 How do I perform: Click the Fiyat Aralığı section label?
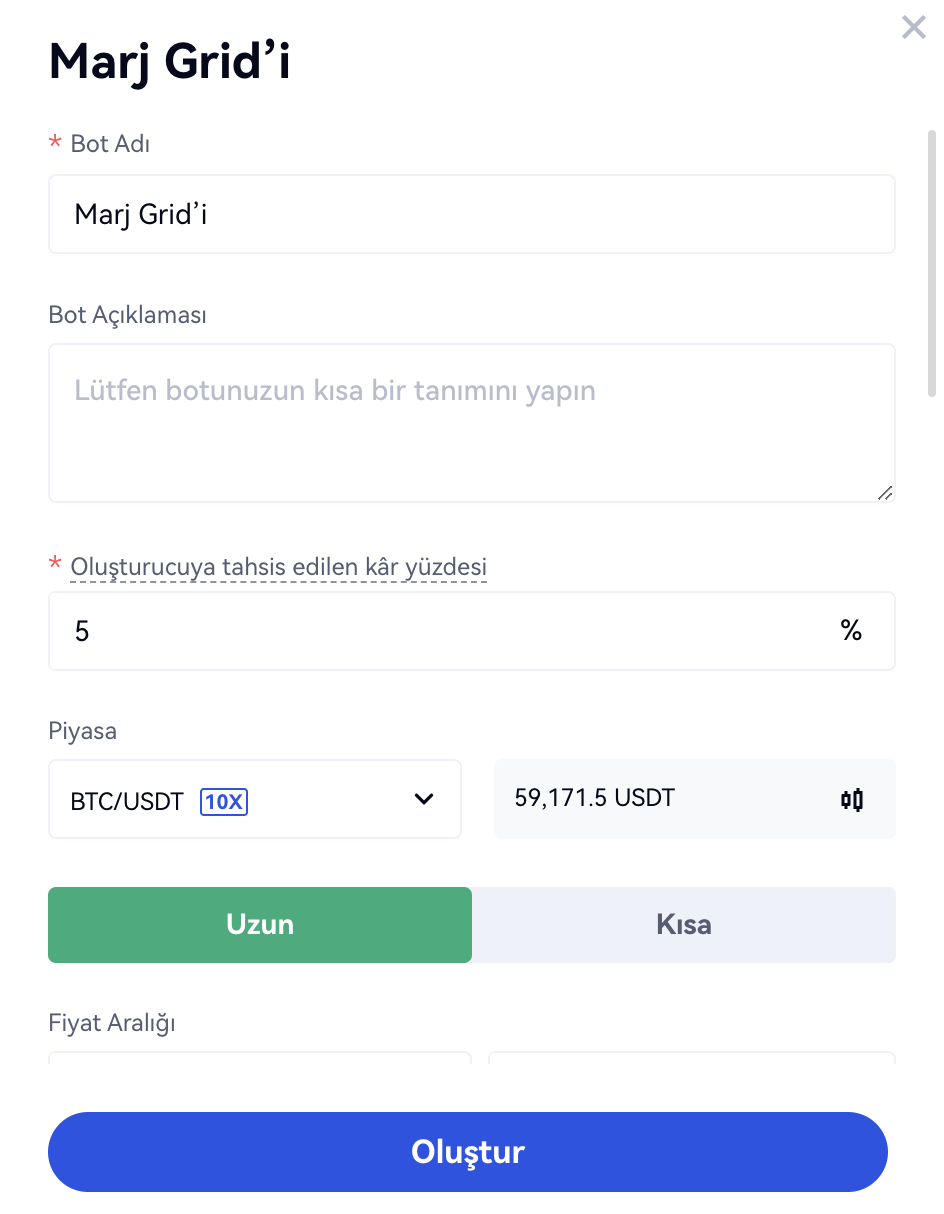tap(112, 1023)
